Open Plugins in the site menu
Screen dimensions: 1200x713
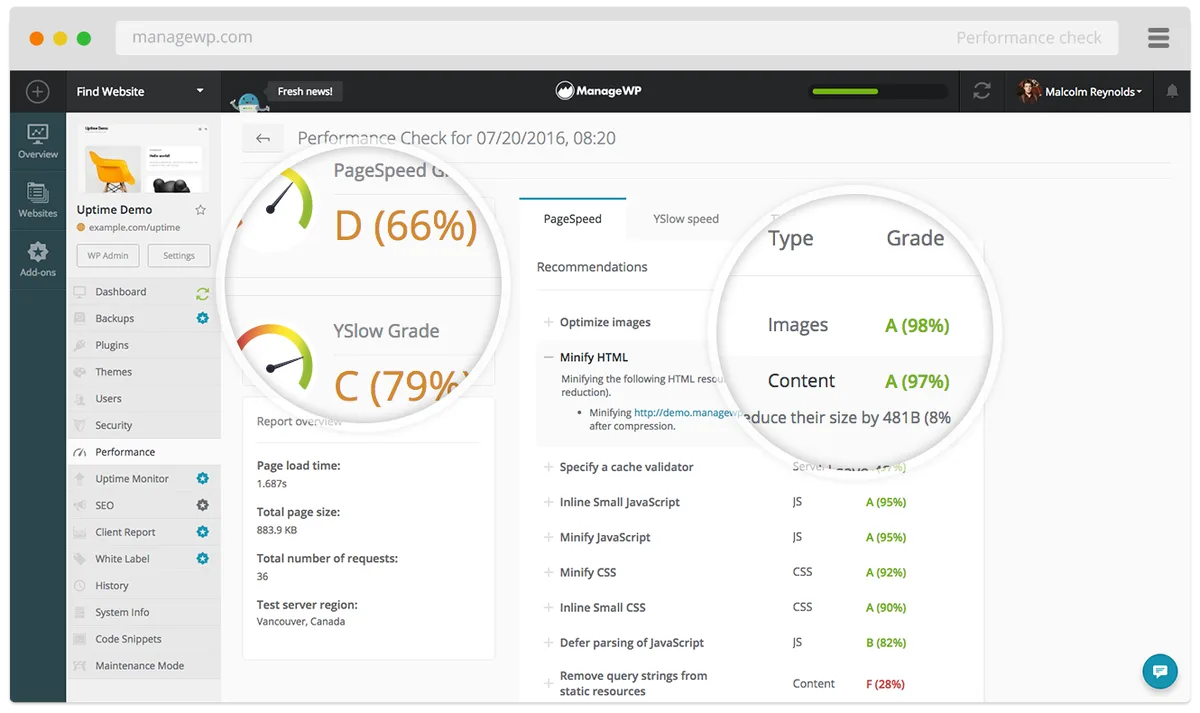click(112, 345)
